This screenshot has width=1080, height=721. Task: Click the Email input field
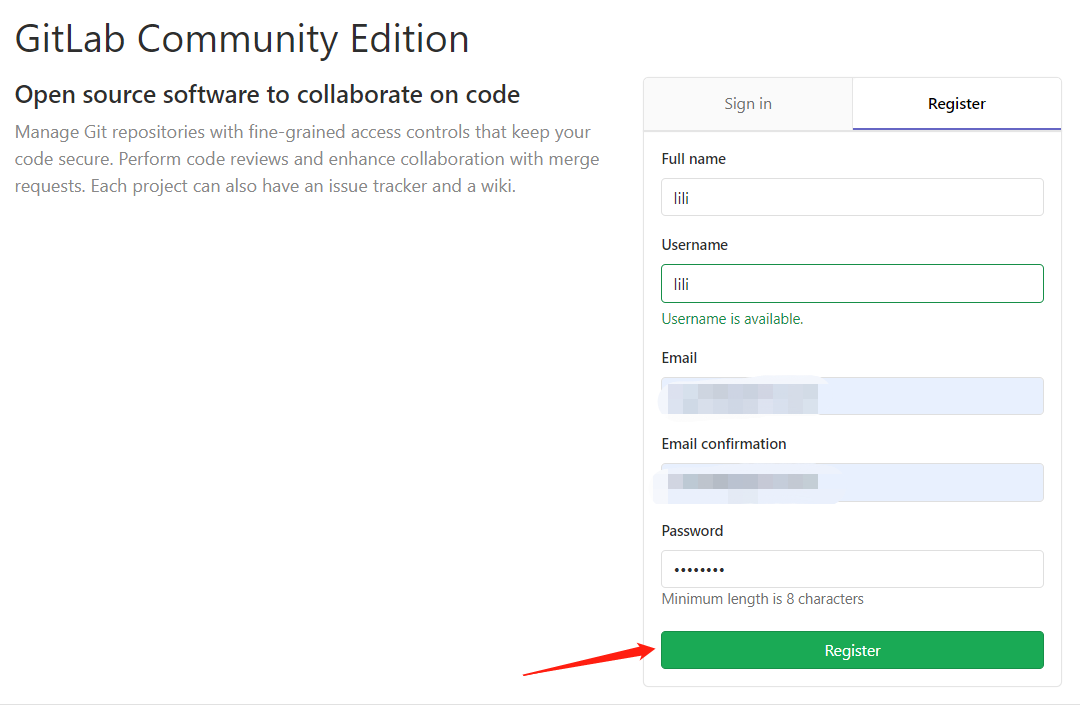pyautogui.click(x=852, y=396)
